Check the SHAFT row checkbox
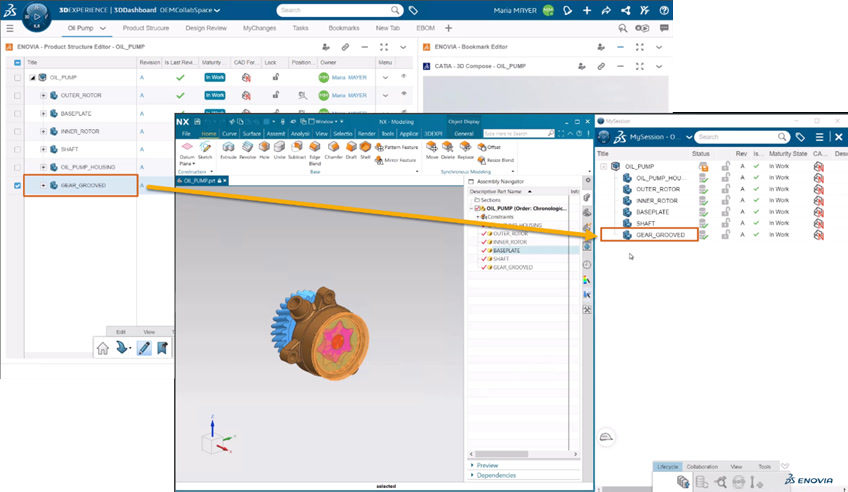This screenshot has height=492, width=848. pyautogui.click(x=17, y=149)
